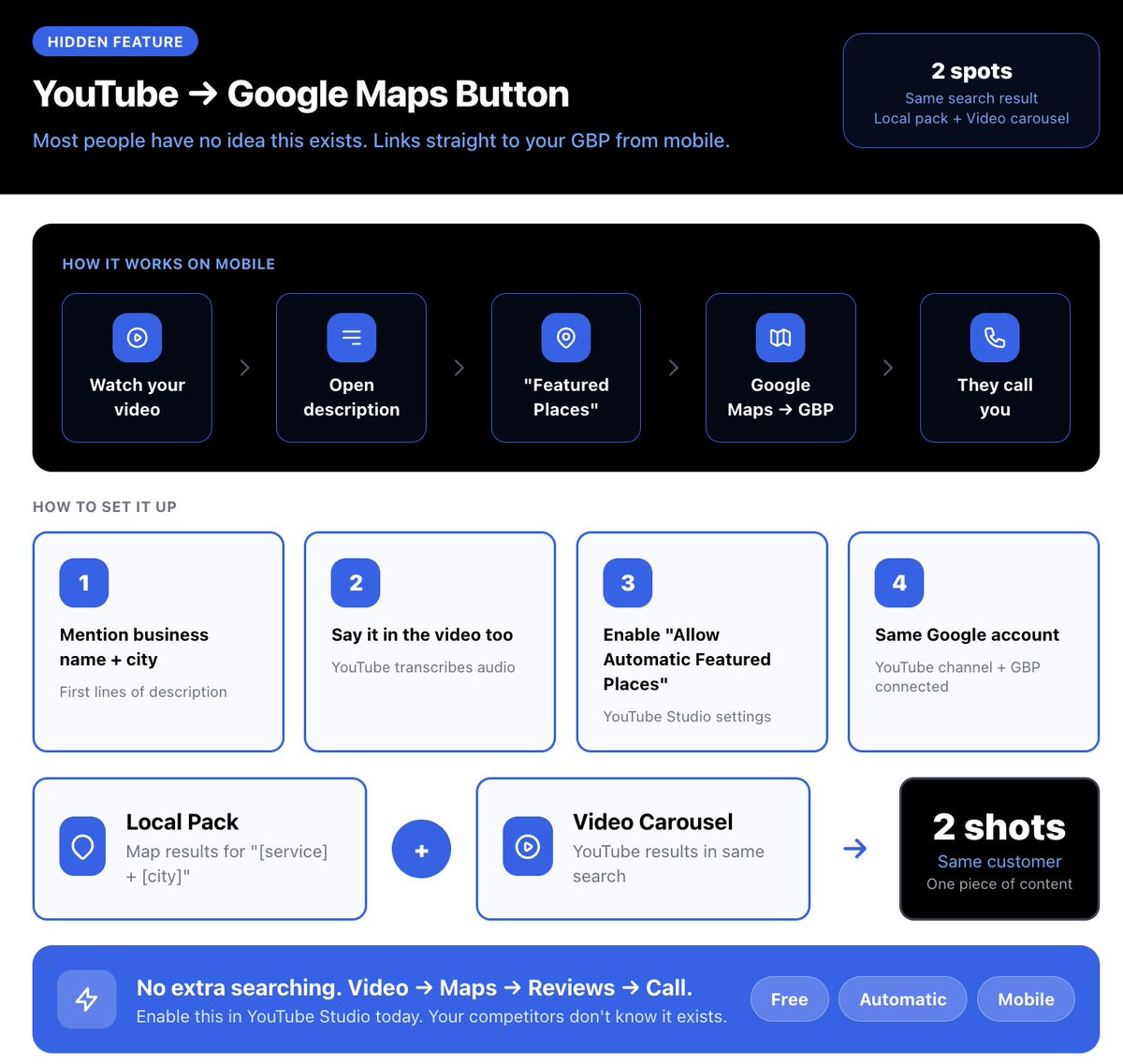Click the "HIDDEN FEATURE" badge
Viewport: 1123px width, 1064px height.
click(115, 42)
